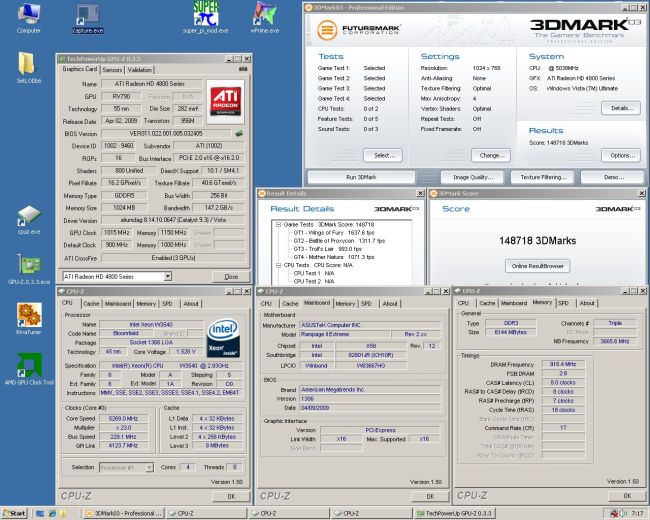Click the 148718 3DMarks score text
650x520 pixels.
[x=537, y=241]
